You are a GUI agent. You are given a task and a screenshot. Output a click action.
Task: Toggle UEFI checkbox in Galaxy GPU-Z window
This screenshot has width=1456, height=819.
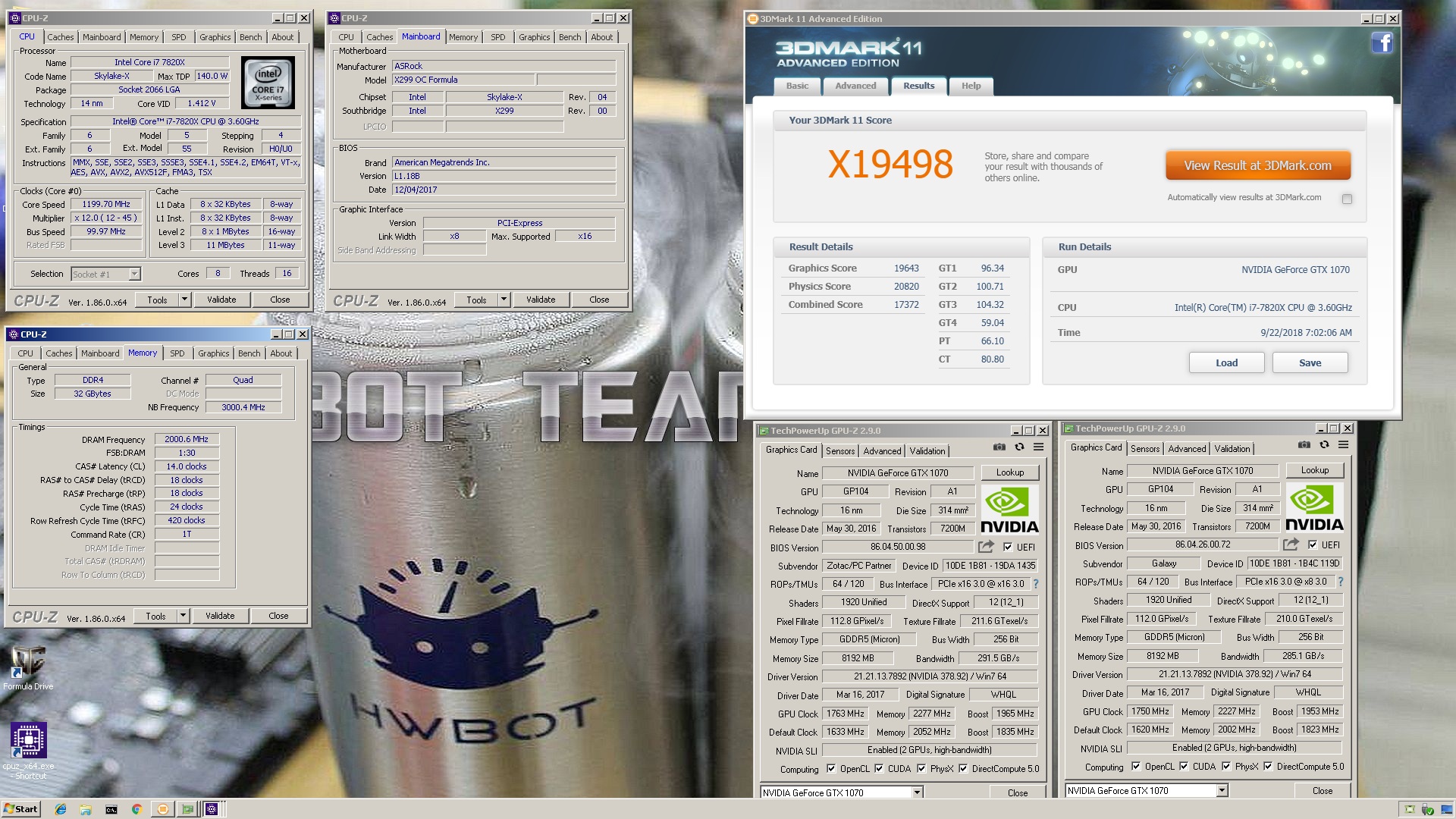pos(1312,544)
